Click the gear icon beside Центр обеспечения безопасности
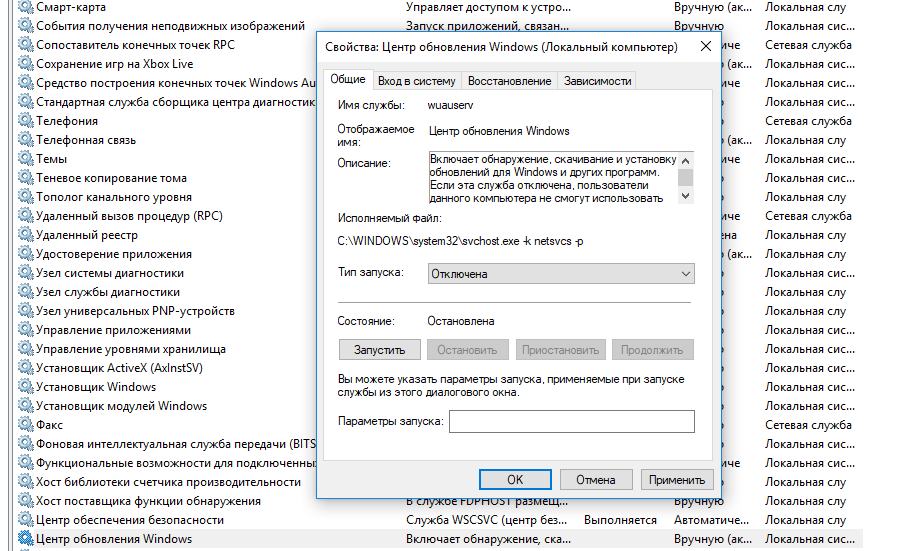Screen dimensions: 898x551 (x=26, y=519)
